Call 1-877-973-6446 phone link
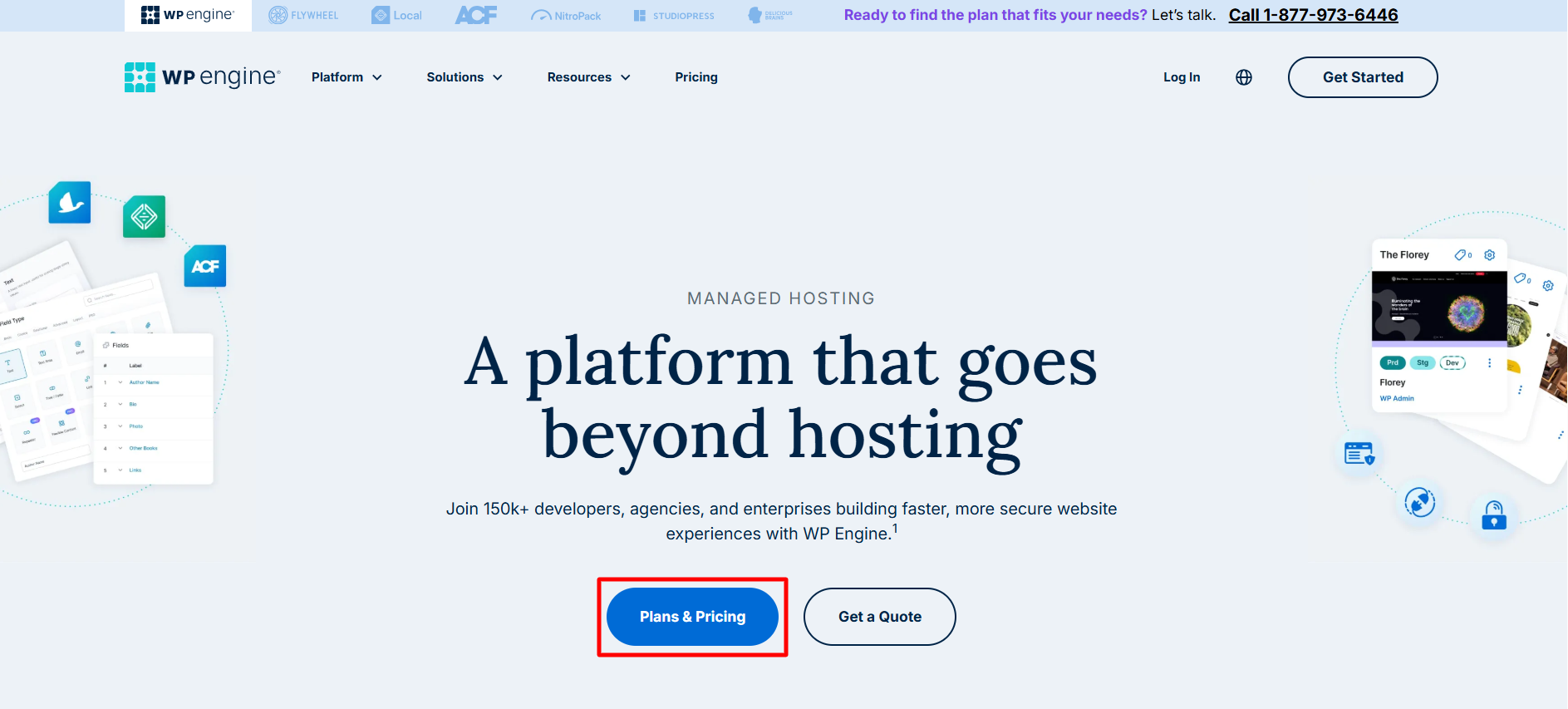 (x=1313, y=15)
